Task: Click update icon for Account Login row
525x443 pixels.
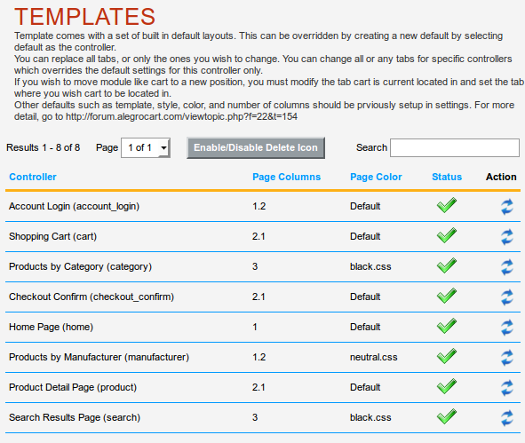Action: click(507, 207)
